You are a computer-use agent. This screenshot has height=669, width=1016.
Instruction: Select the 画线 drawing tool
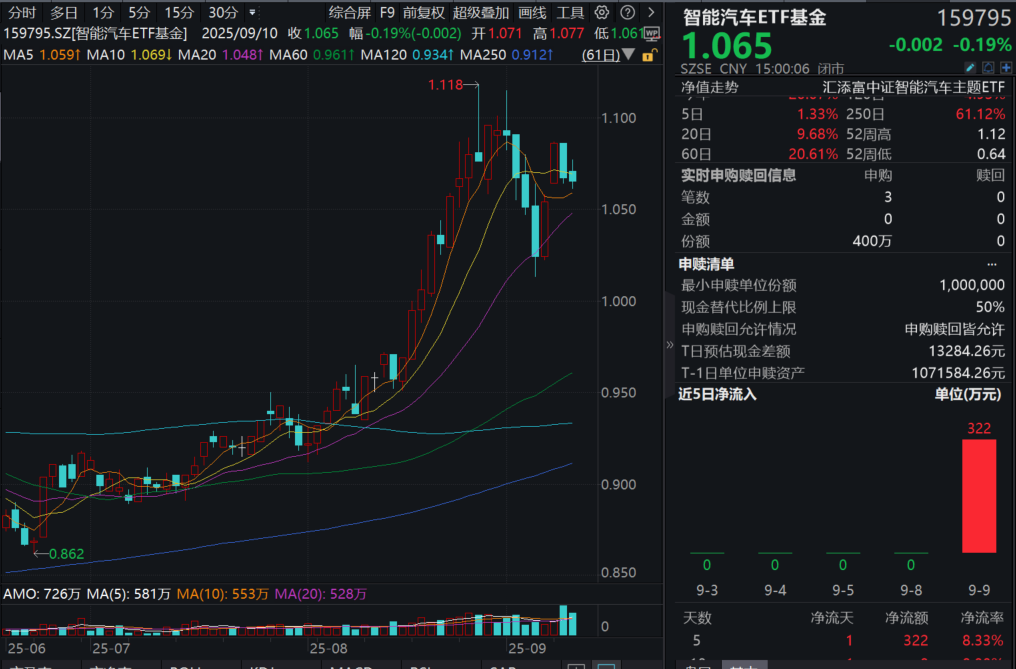pos(530,13)
